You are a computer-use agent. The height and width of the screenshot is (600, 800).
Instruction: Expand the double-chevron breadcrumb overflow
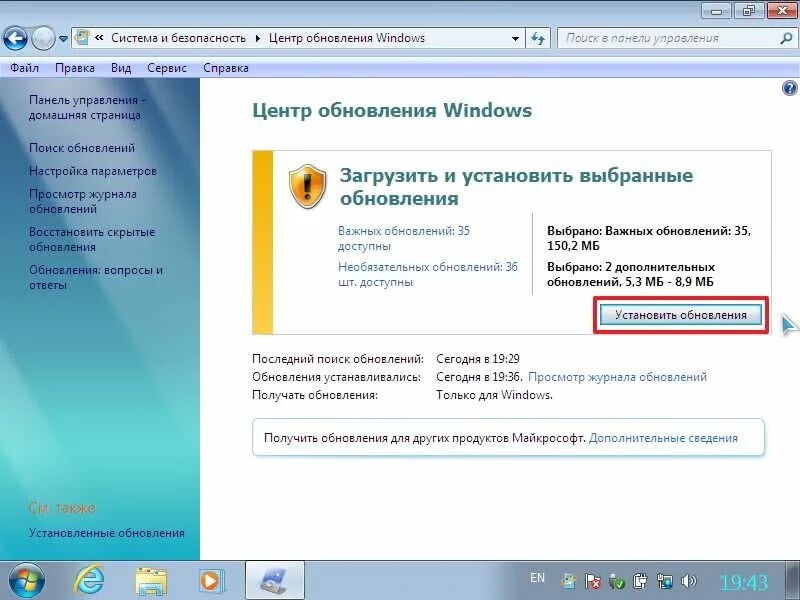(x=99, y=38)
